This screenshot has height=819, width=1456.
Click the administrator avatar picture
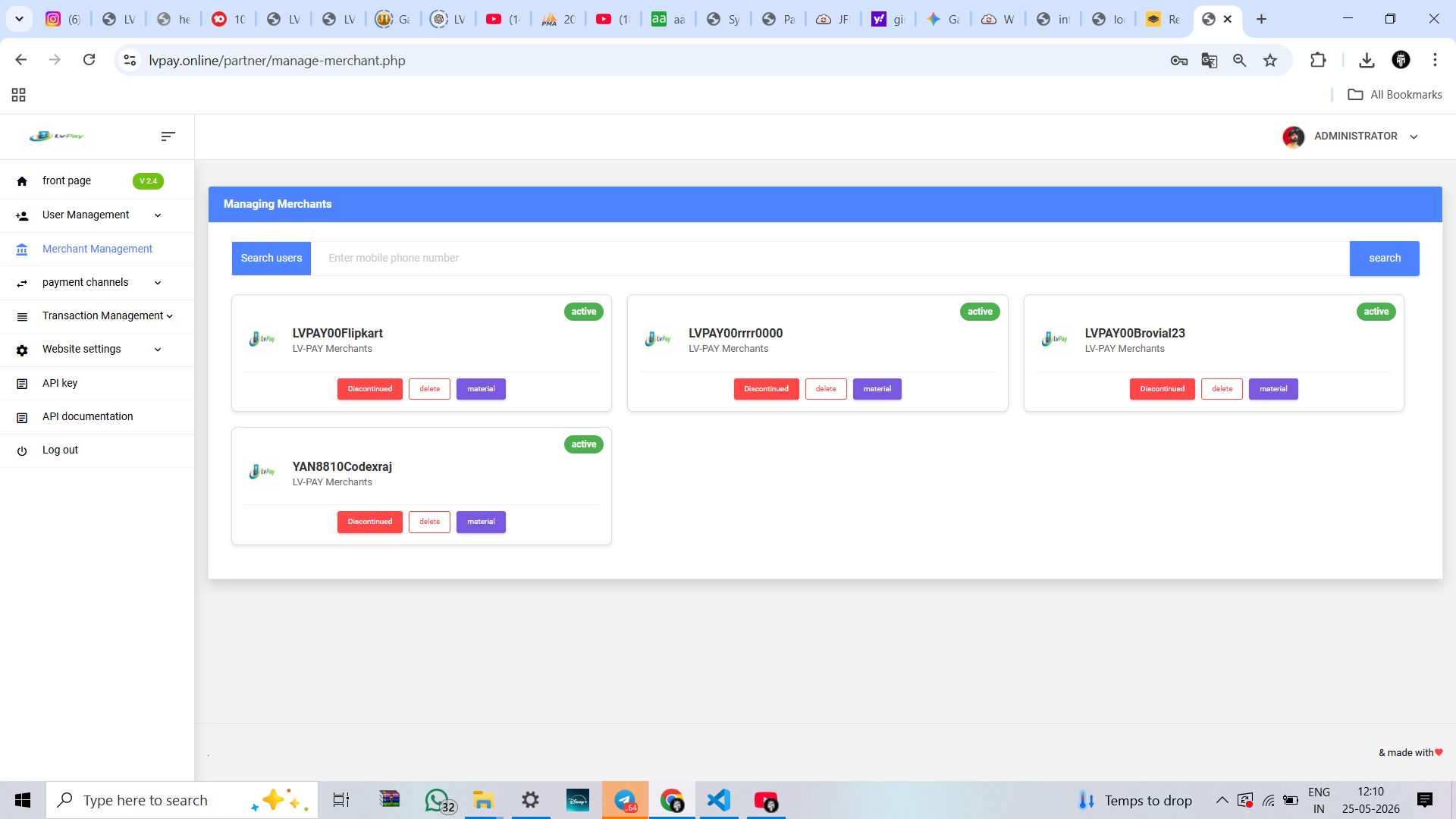1294,136
